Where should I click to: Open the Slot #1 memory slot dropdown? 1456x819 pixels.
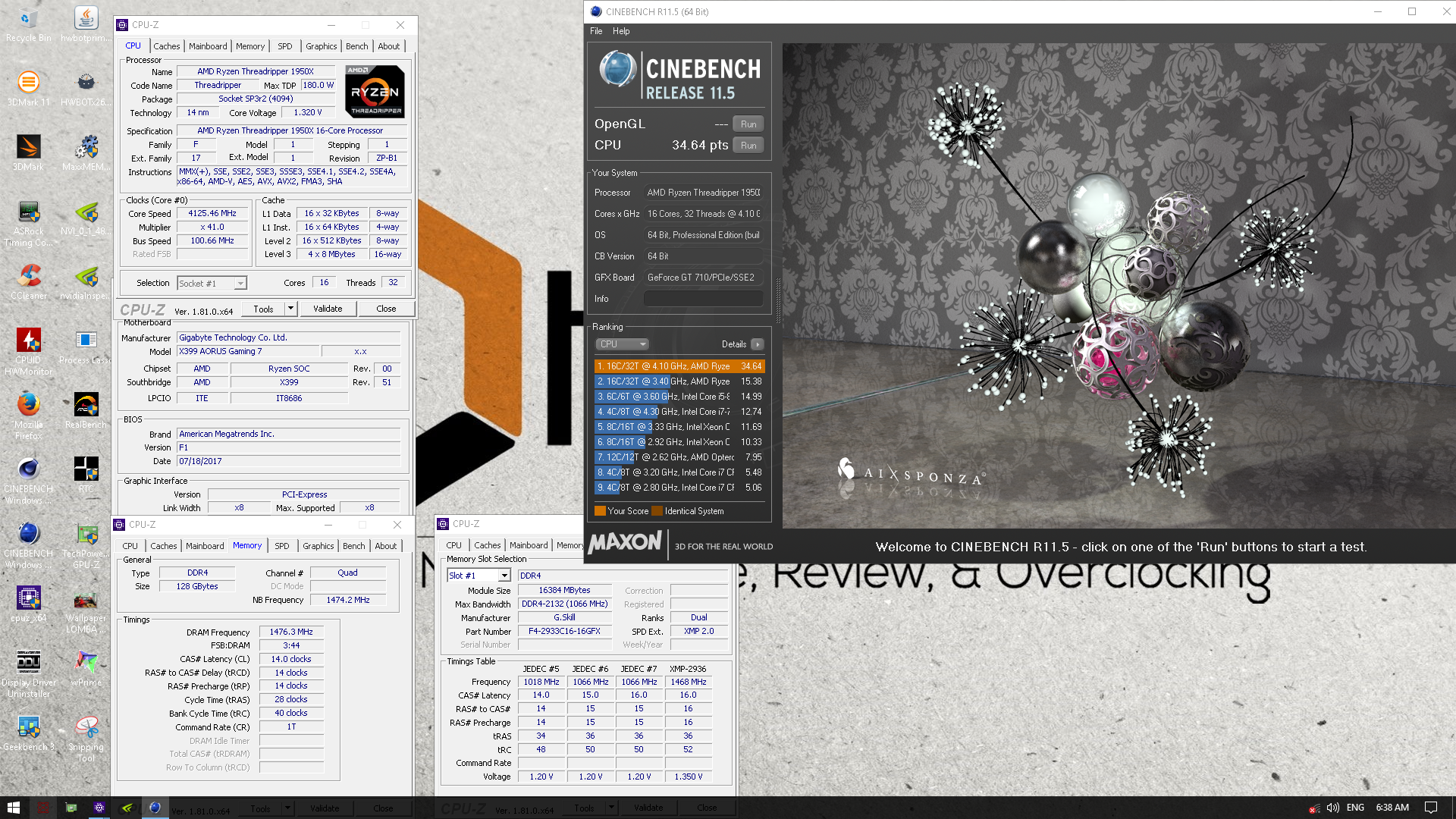point(479,576)
